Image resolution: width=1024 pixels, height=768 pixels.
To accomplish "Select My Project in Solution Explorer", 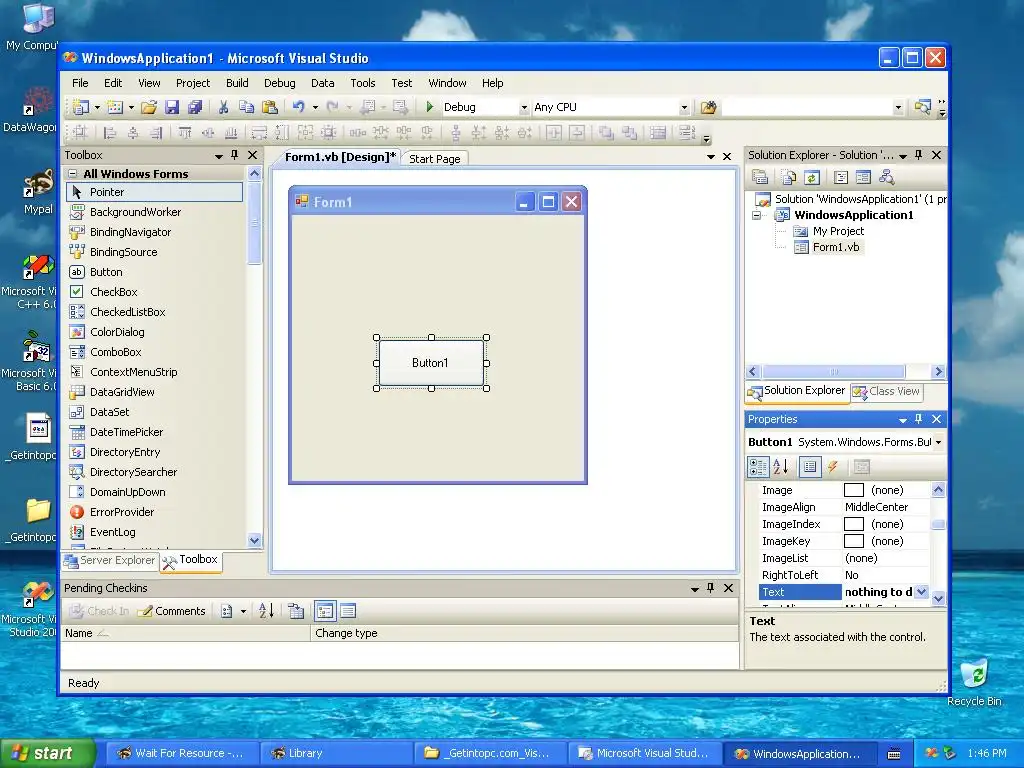I will [x=838, y=231].
